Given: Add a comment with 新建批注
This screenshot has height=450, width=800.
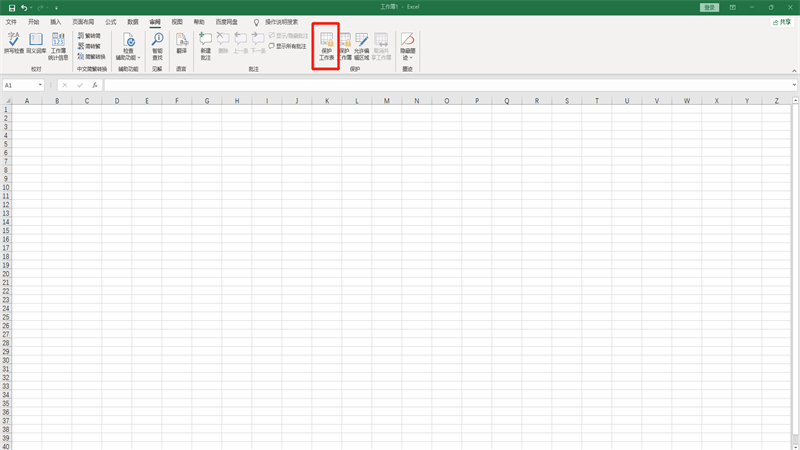Looking at the screenshot, I should tap(205, 45).
